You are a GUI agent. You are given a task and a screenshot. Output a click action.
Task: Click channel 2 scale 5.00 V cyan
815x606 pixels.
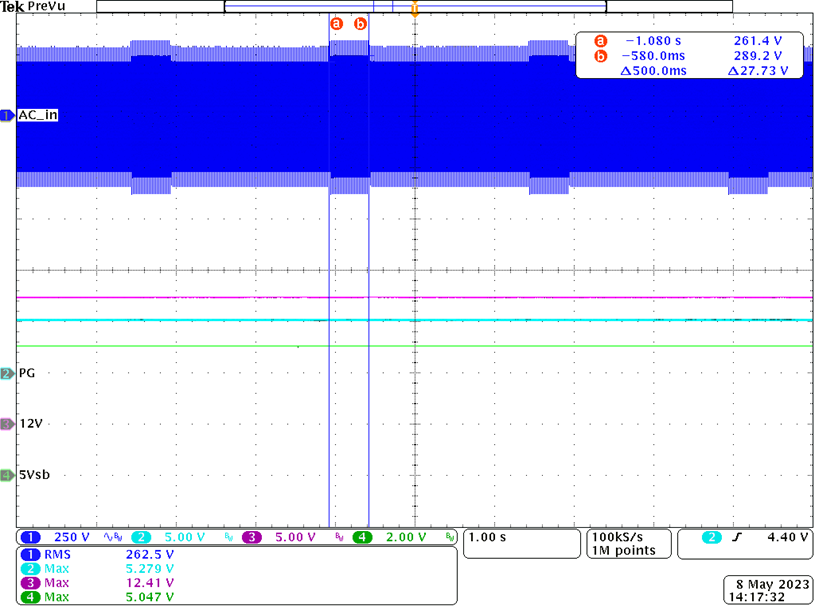click(185, 537)
